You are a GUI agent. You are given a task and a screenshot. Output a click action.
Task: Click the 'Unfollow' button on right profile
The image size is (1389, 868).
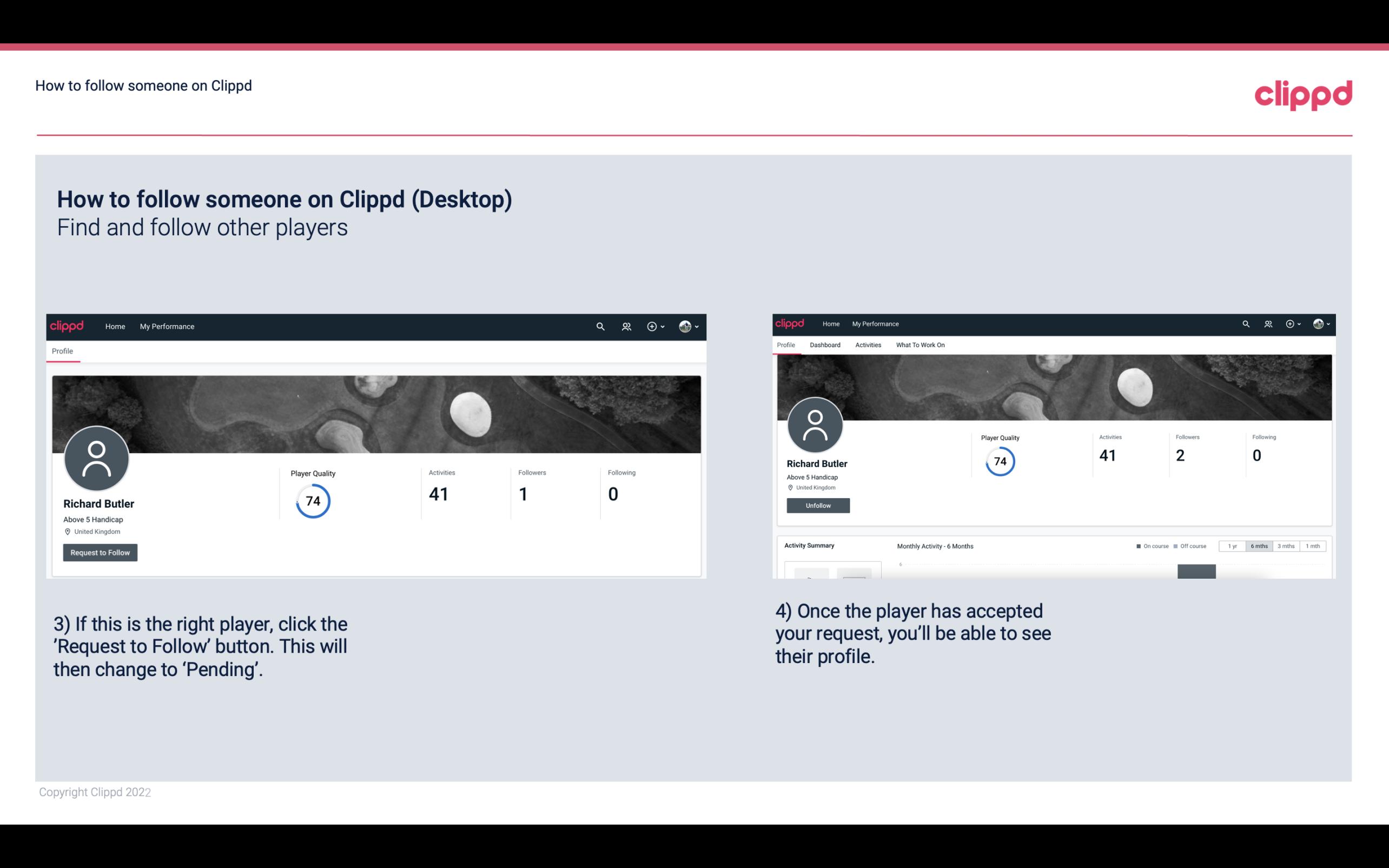pyautogui.click(x=818, y=505)
